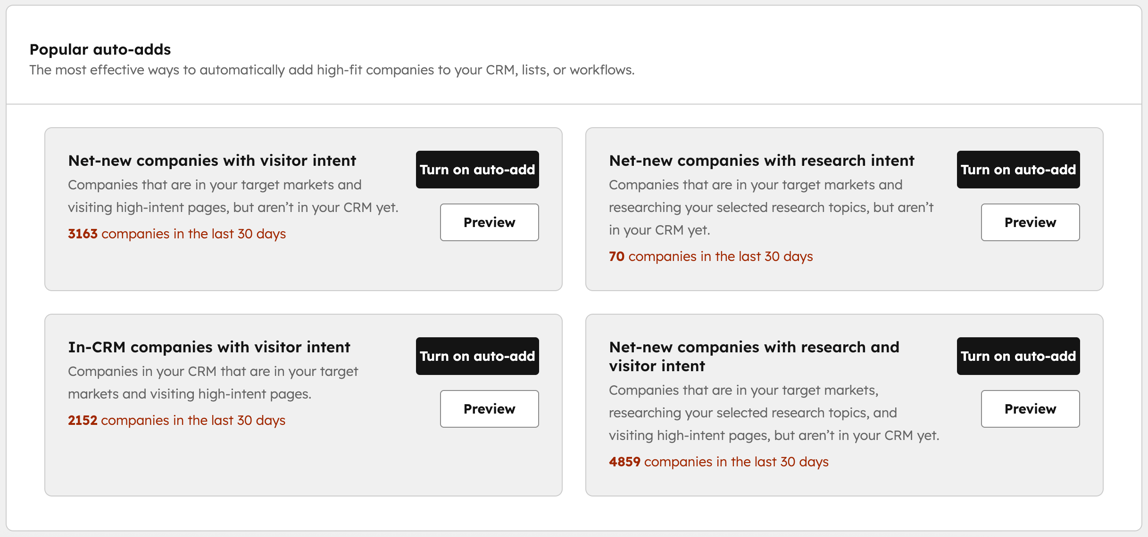Click the 'Net-new companies with research intent' title
The image size is (1148, 537).
[x=761, y=160]
